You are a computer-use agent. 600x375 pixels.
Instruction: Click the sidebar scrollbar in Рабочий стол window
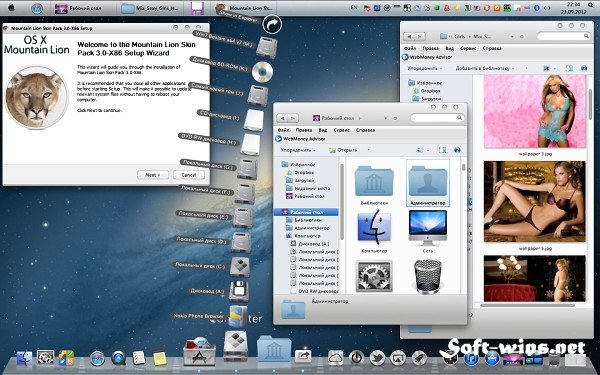coord(341,203)
